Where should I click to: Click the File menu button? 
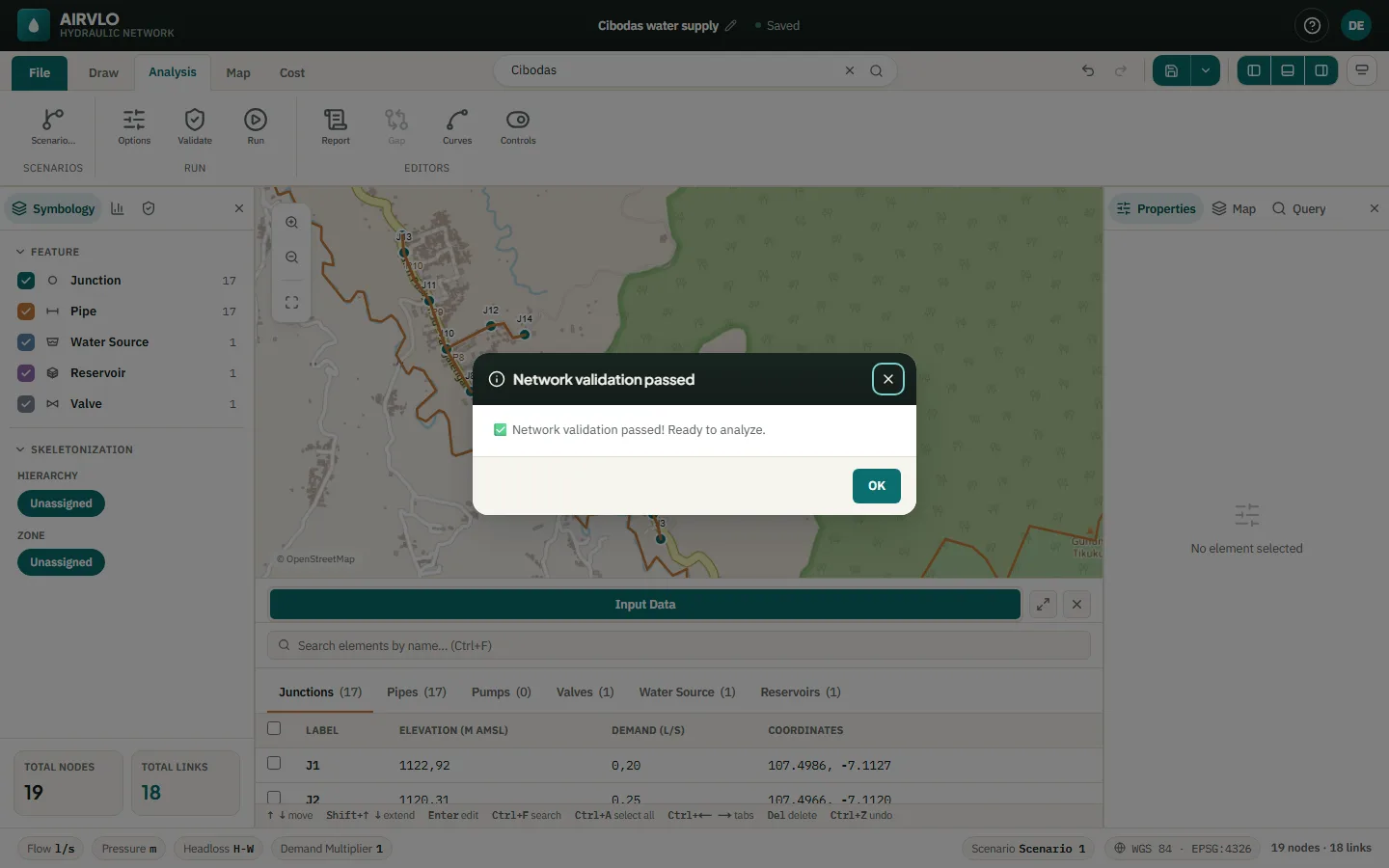[40, 73]
